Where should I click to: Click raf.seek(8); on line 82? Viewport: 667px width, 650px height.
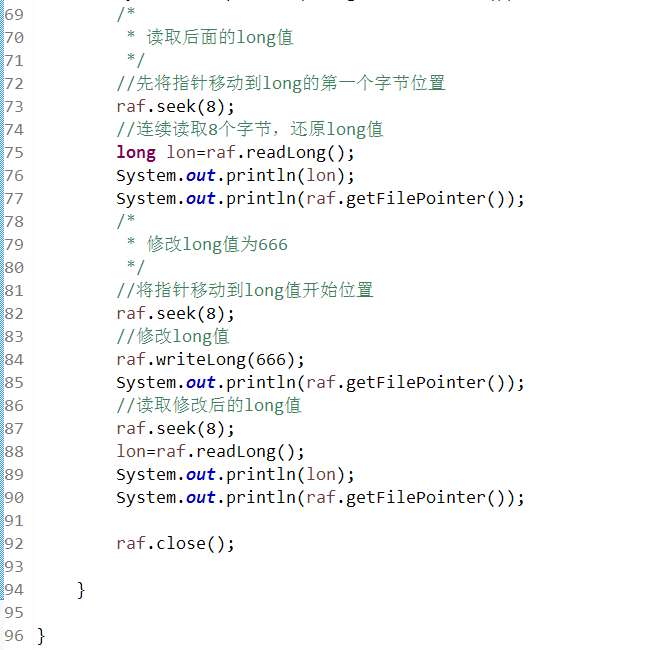(175, 314)
